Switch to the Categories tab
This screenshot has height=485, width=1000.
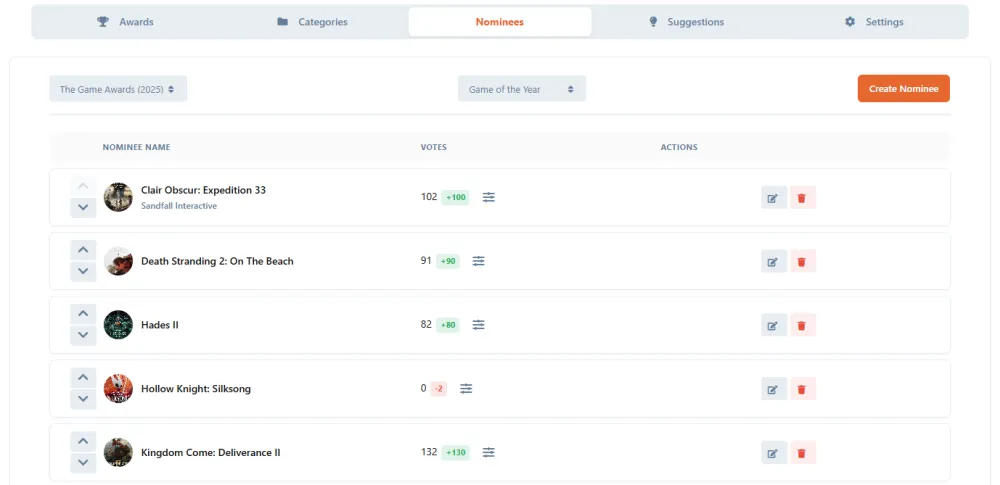[312, 22]
